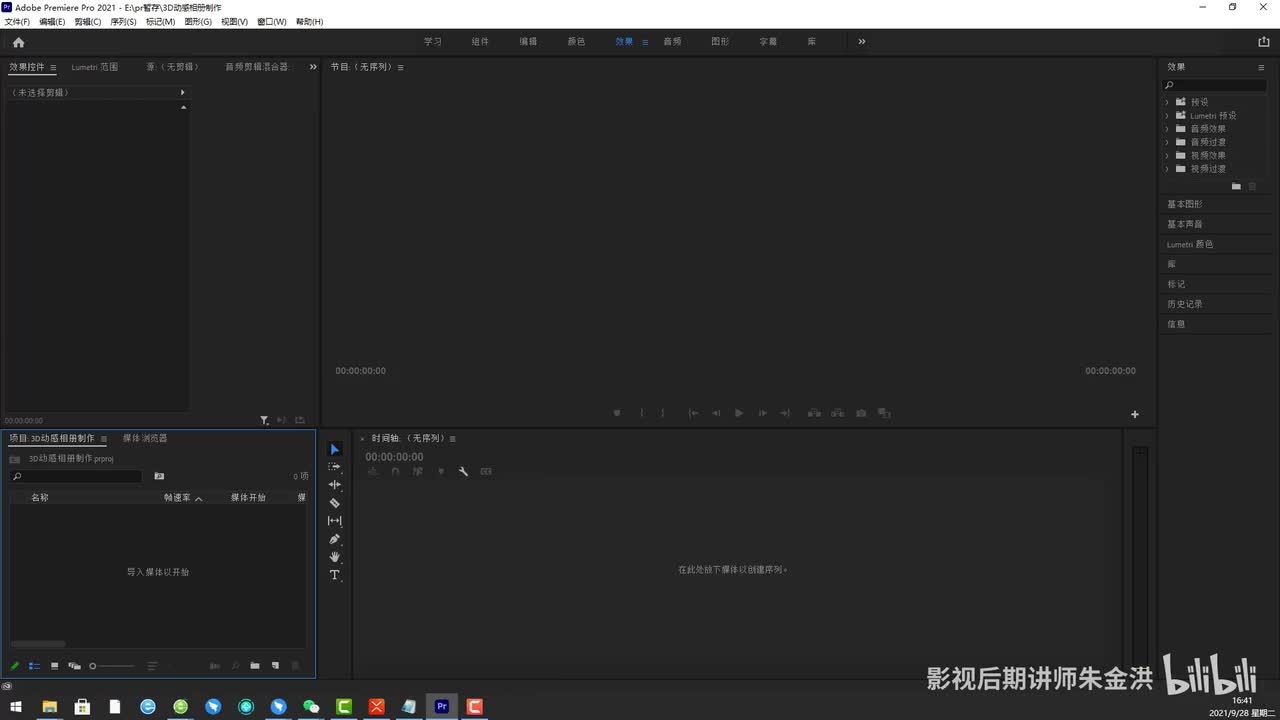Viewport: 1280px width, 720px height.
Task: Select the Hand tool
Action: coord(335,557)
